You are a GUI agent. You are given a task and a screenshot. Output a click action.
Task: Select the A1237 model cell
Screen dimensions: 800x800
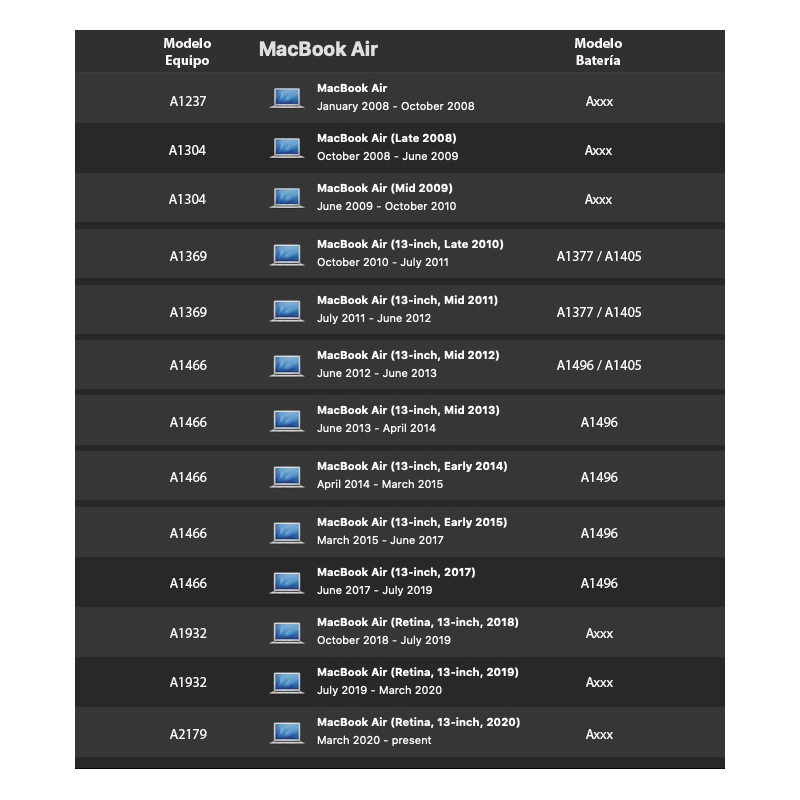pos(188,102)
